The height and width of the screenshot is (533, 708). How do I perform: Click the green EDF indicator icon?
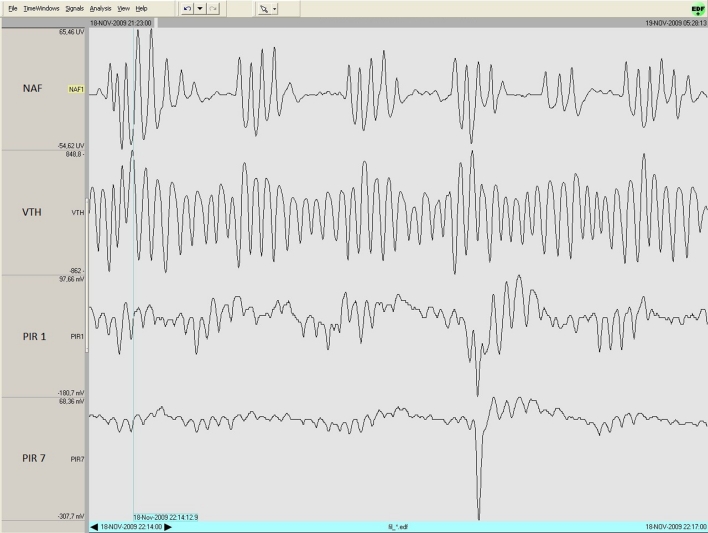click(x=697, y=8)
